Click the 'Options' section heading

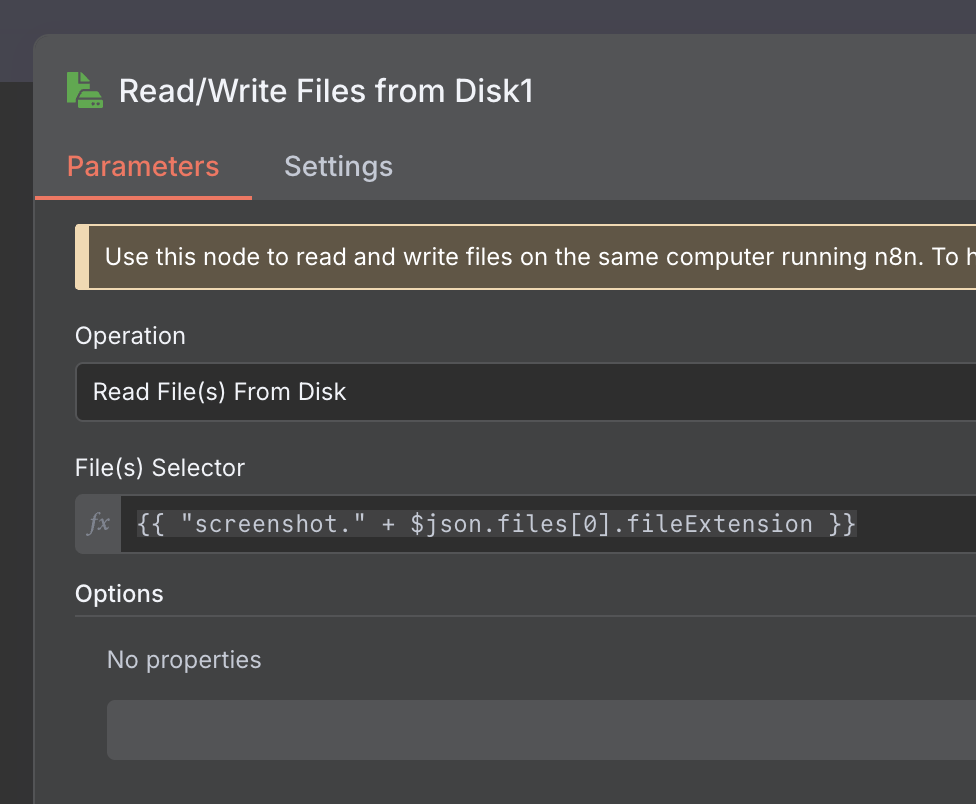[x=119, y=593]
